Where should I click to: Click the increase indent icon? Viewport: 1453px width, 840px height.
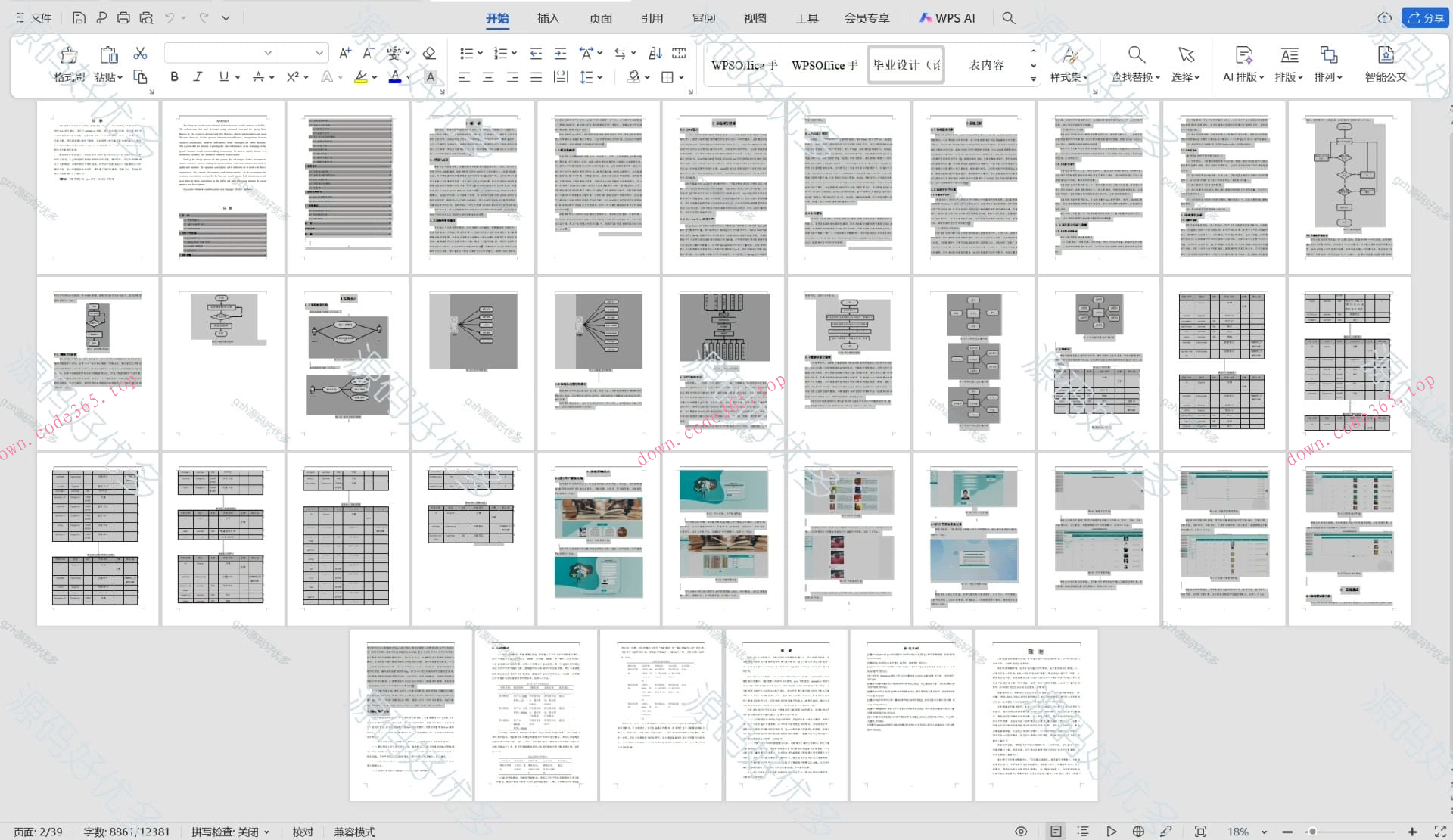point(560,53)
